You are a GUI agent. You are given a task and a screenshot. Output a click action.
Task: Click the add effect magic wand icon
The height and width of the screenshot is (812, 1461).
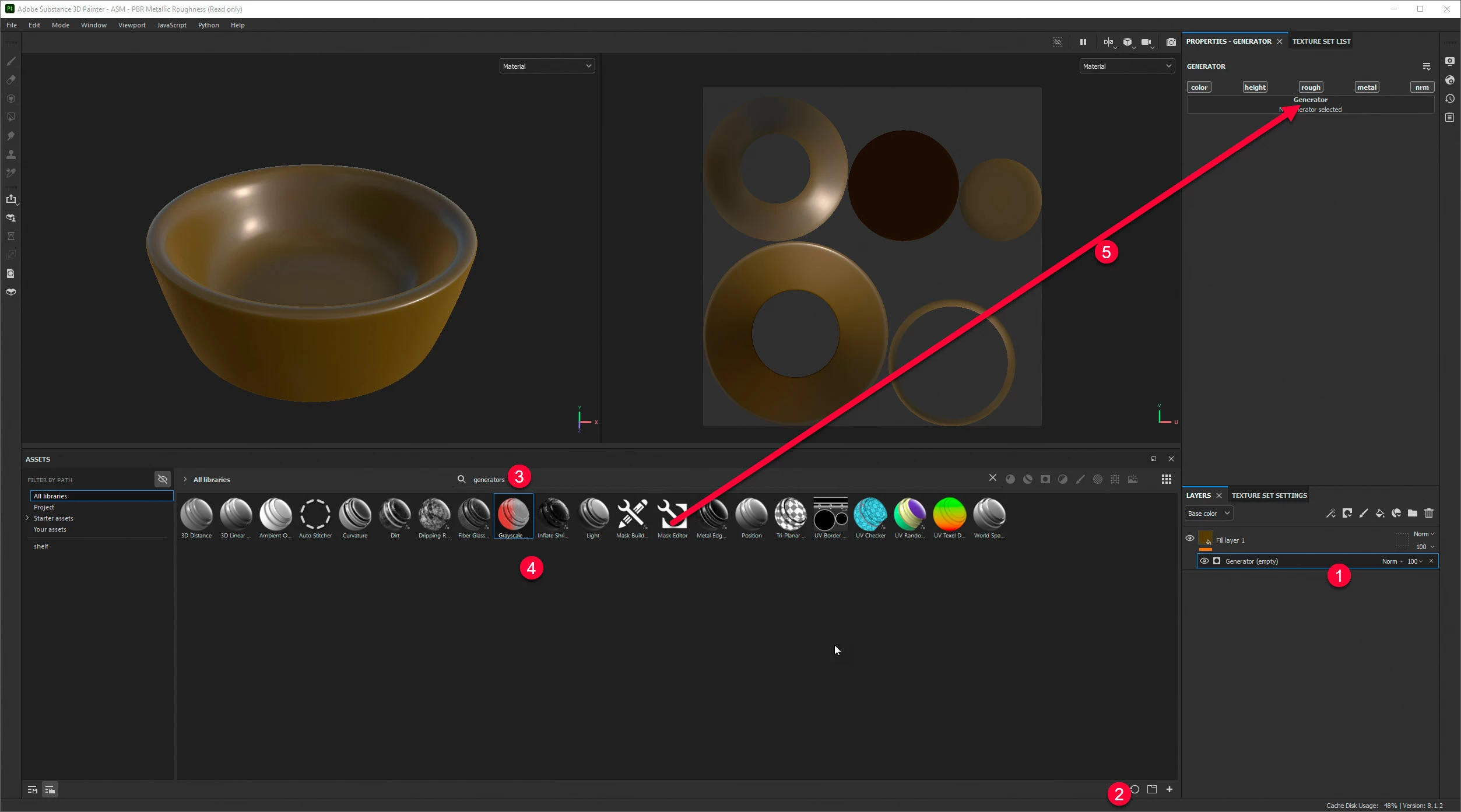coord(1330,514)
